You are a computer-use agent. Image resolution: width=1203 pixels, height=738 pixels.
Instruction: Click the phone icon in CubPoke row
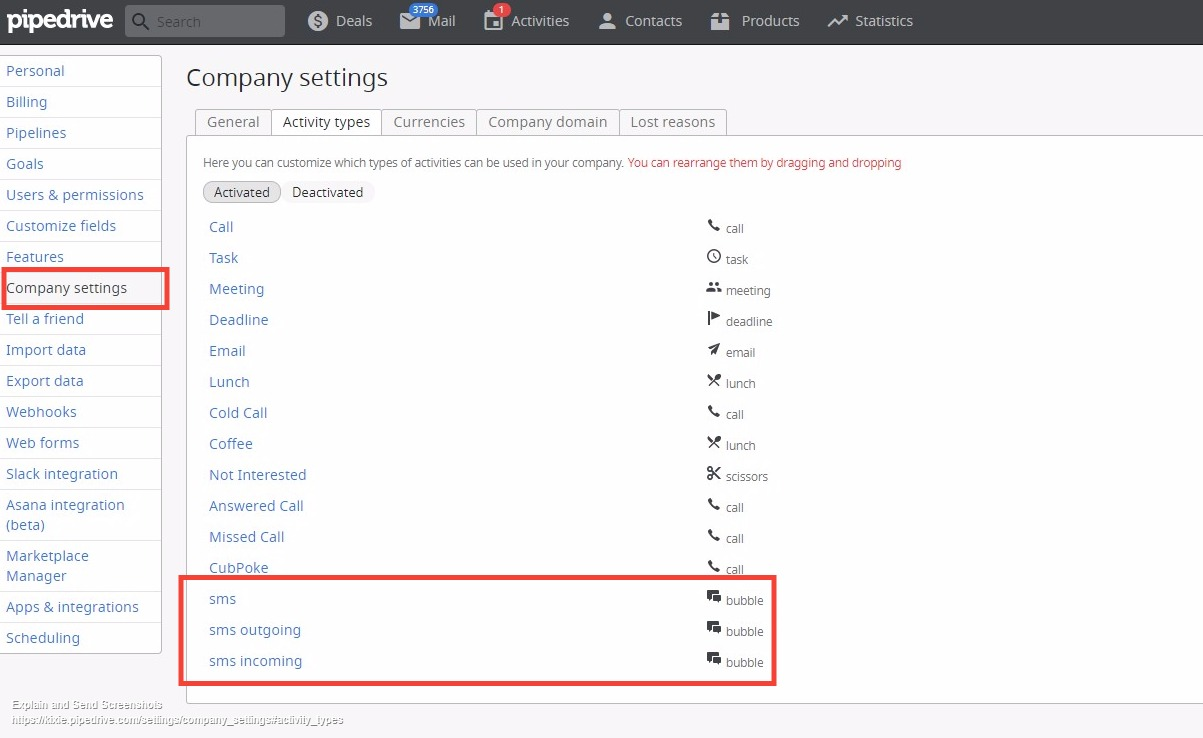pos(713,567)
